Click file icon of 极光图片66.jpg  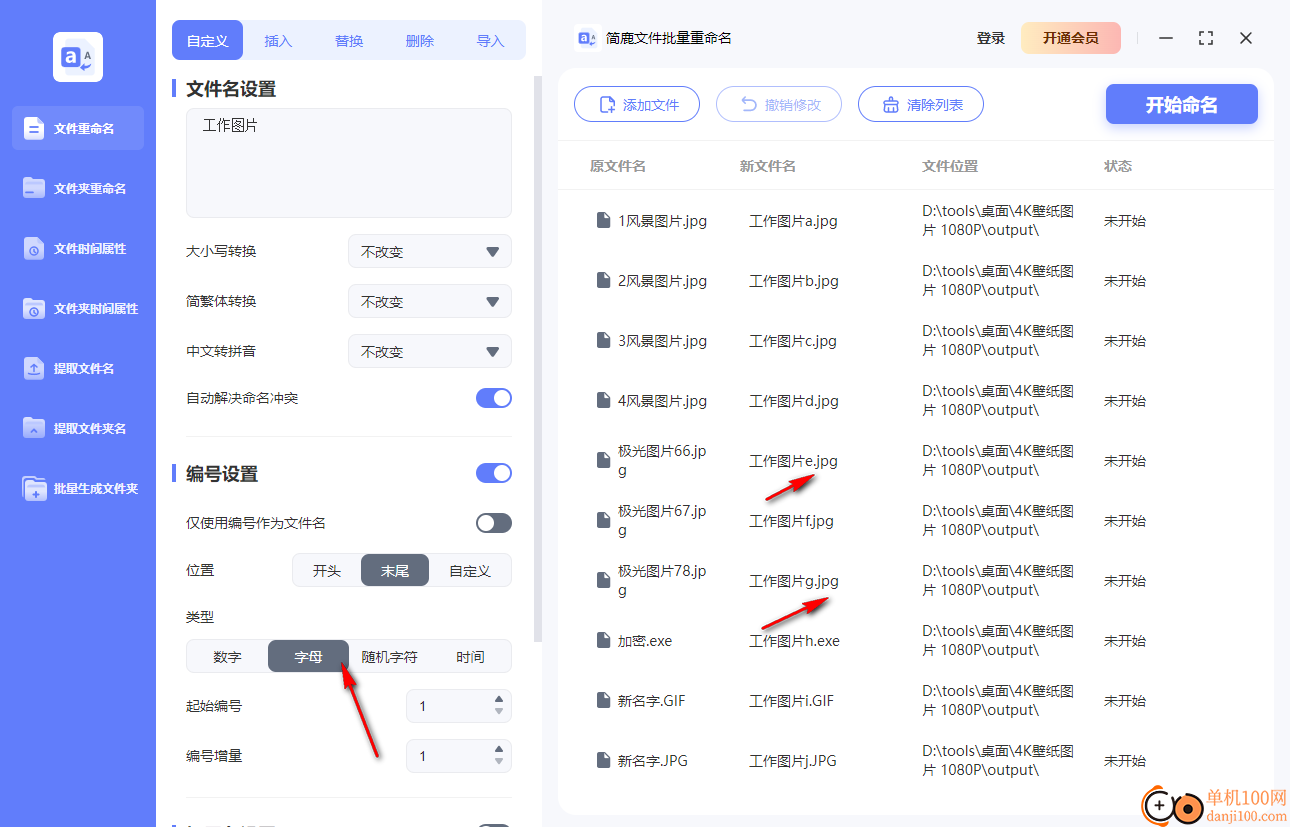pyautogui.click(x=603, y=460)
